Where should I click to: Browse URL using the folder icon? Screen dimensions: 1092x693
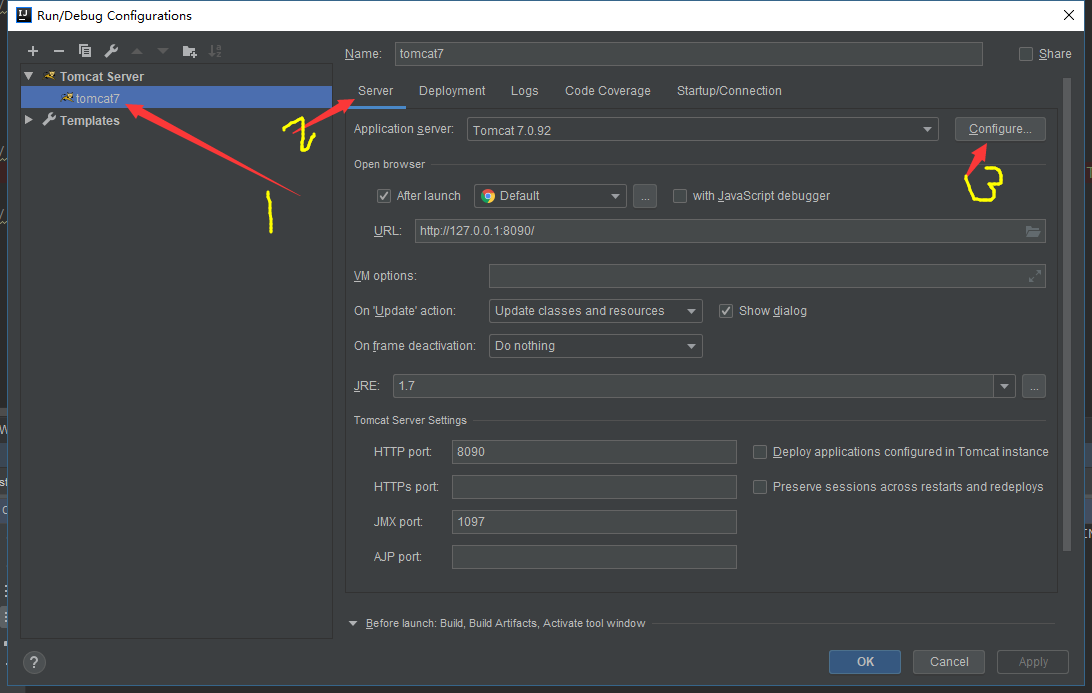[x=1033, y=231]
